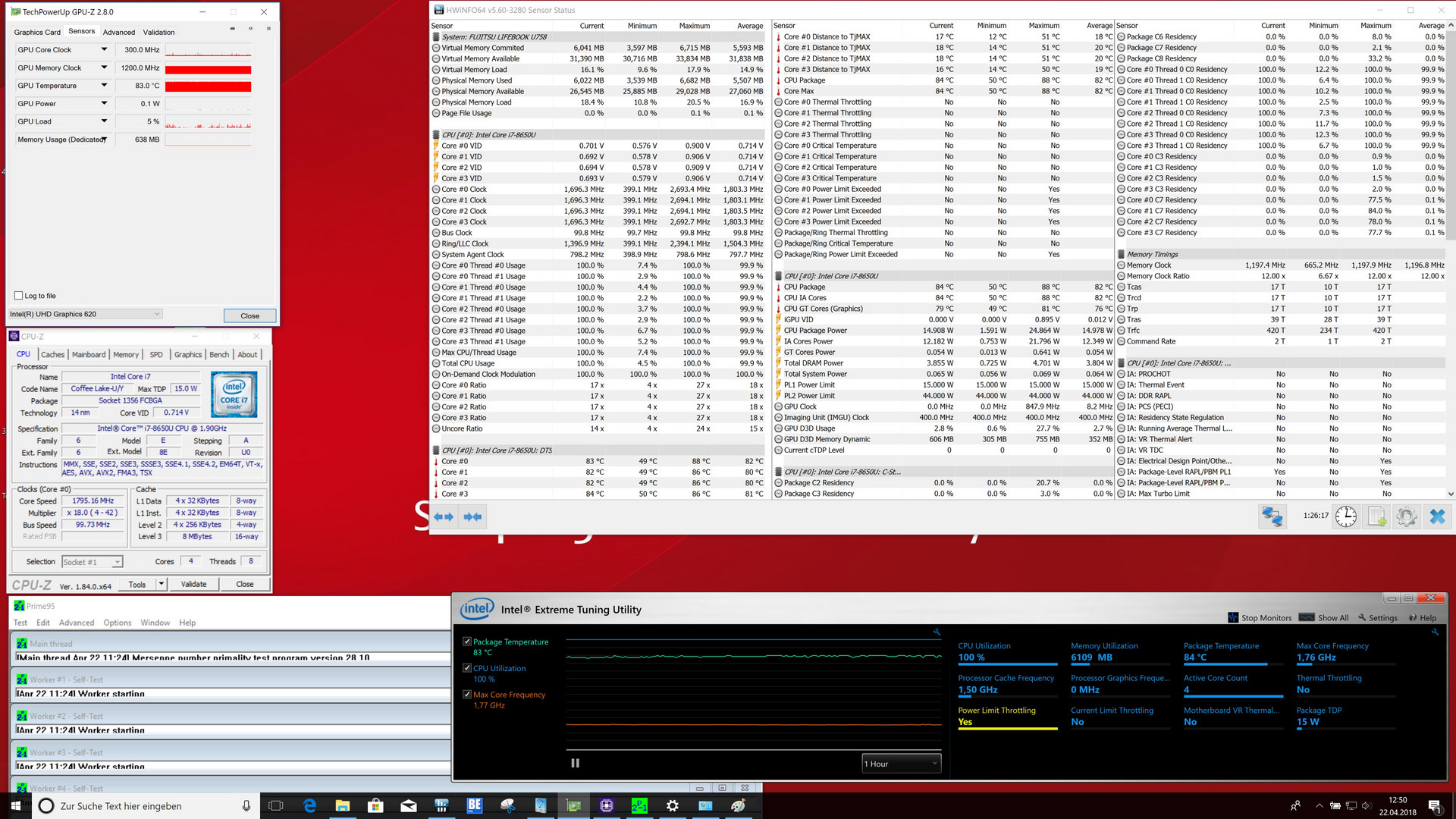
Task: Toggle Max Core Frequency checkbox in XTU
Action: (x=467, y=695)
